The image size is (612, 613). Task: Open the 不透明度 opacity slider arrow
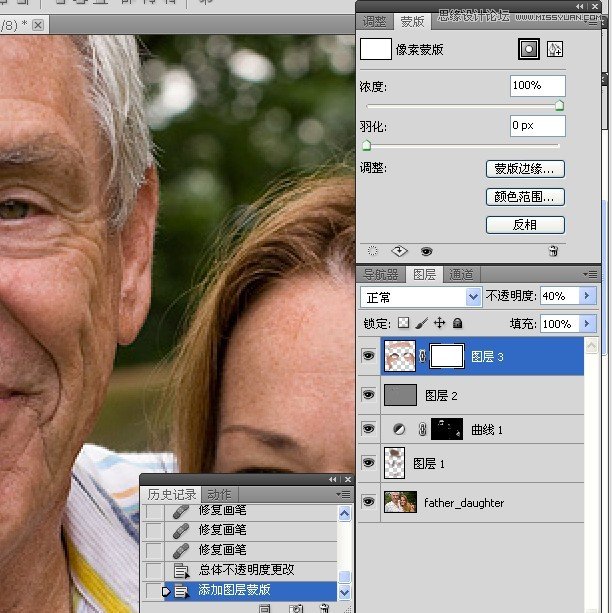pos(587,296)
